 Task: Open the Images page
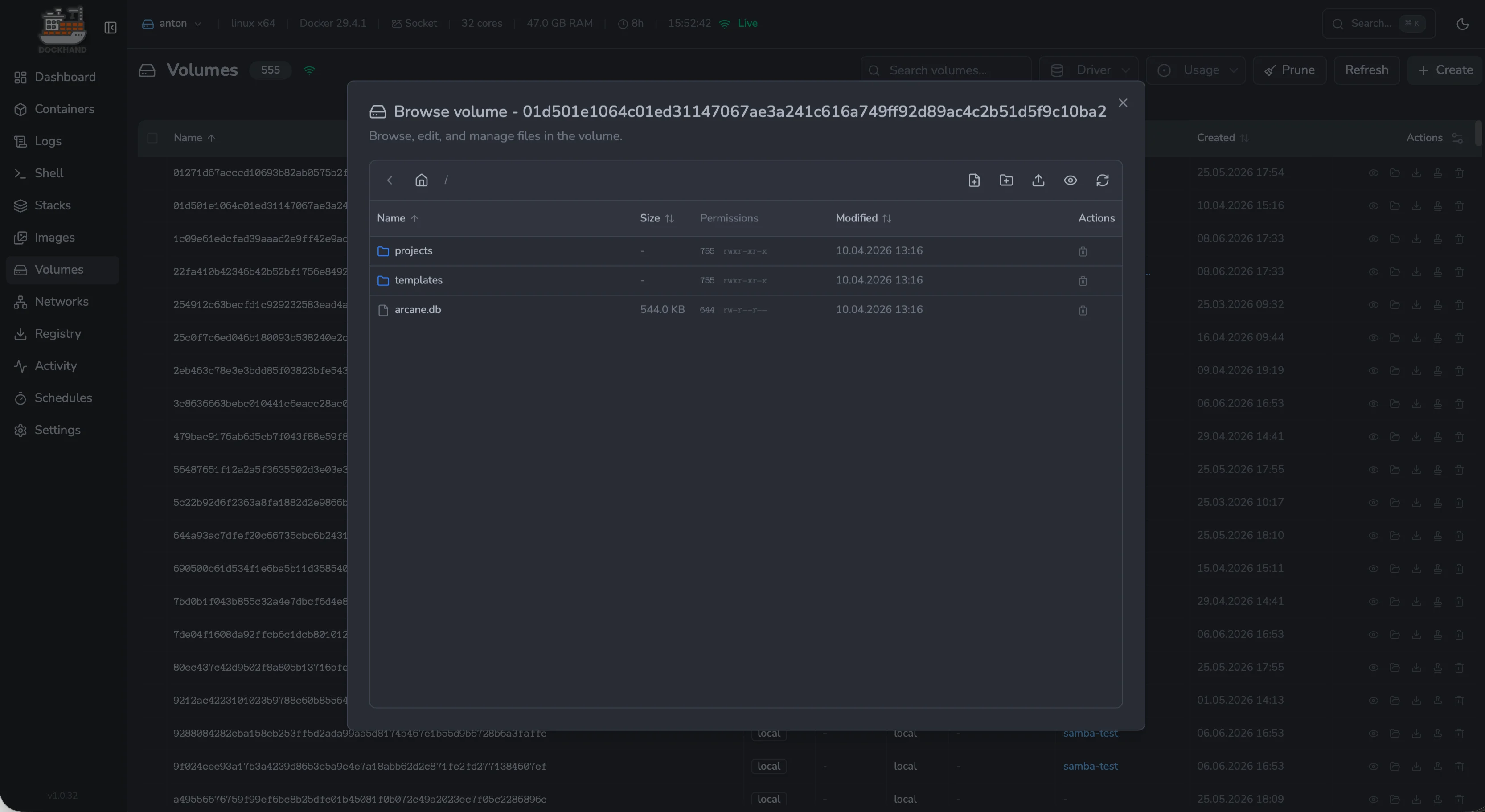62,238
